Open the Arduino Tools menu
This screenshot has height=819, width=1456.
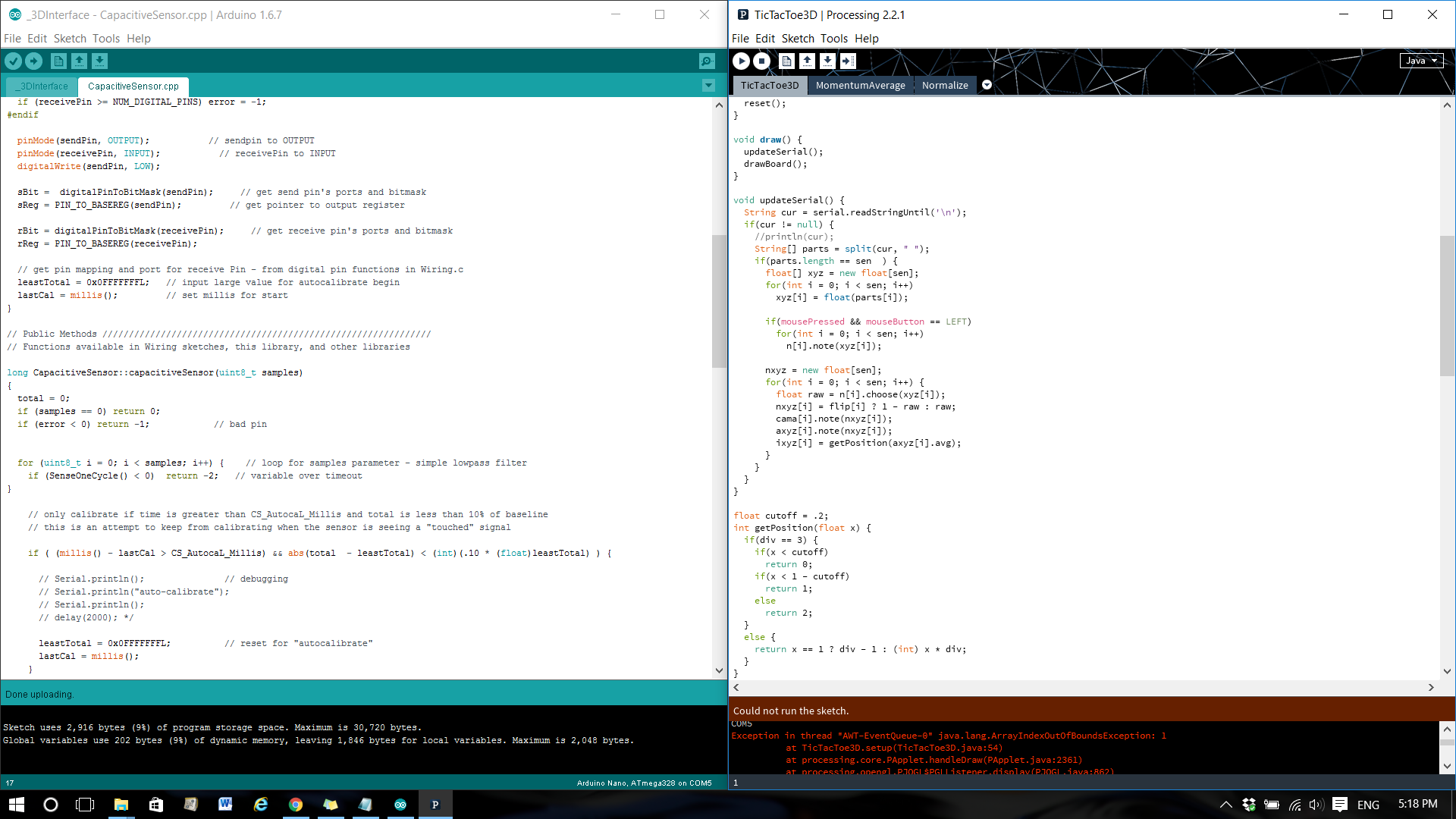[106, 39]
